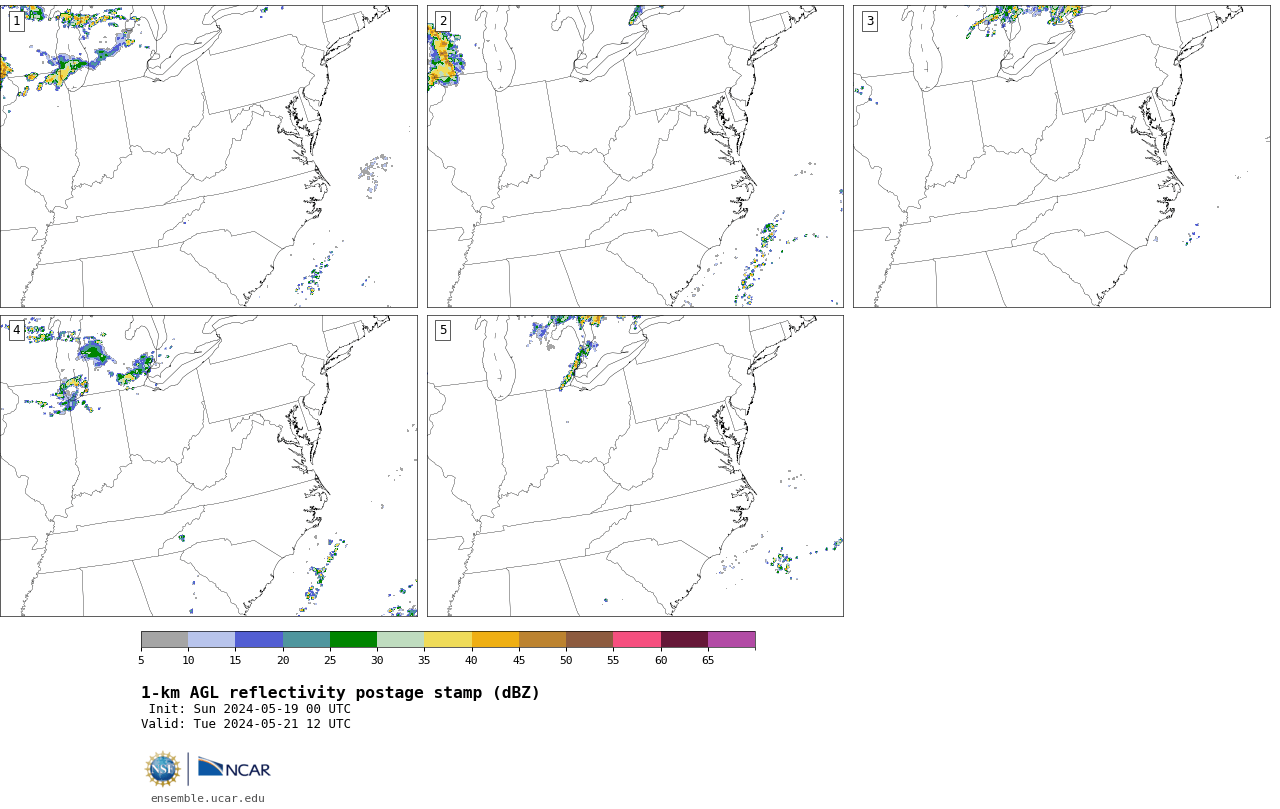Click the maroon 60-65 dBZ swatch
The height and width of the screenshot is (809, 1280).
pos(684,640)
